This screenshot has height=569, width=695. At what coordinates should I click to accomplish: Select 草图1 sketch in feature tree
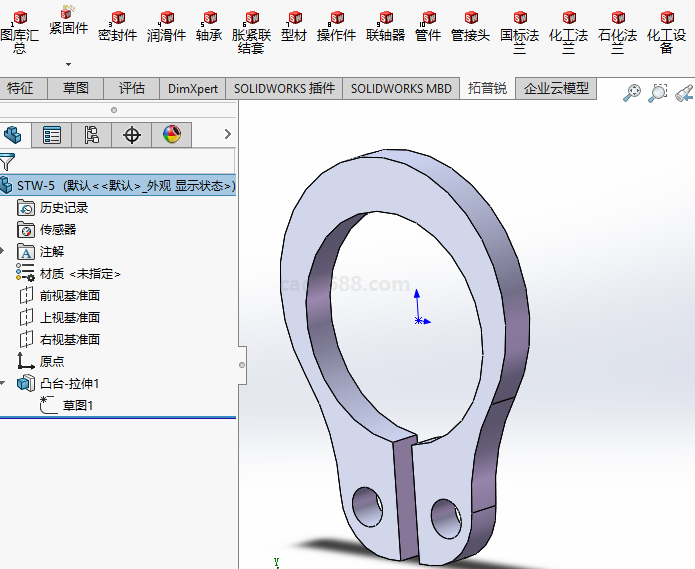pyautogui.click(x=76, y=406)
